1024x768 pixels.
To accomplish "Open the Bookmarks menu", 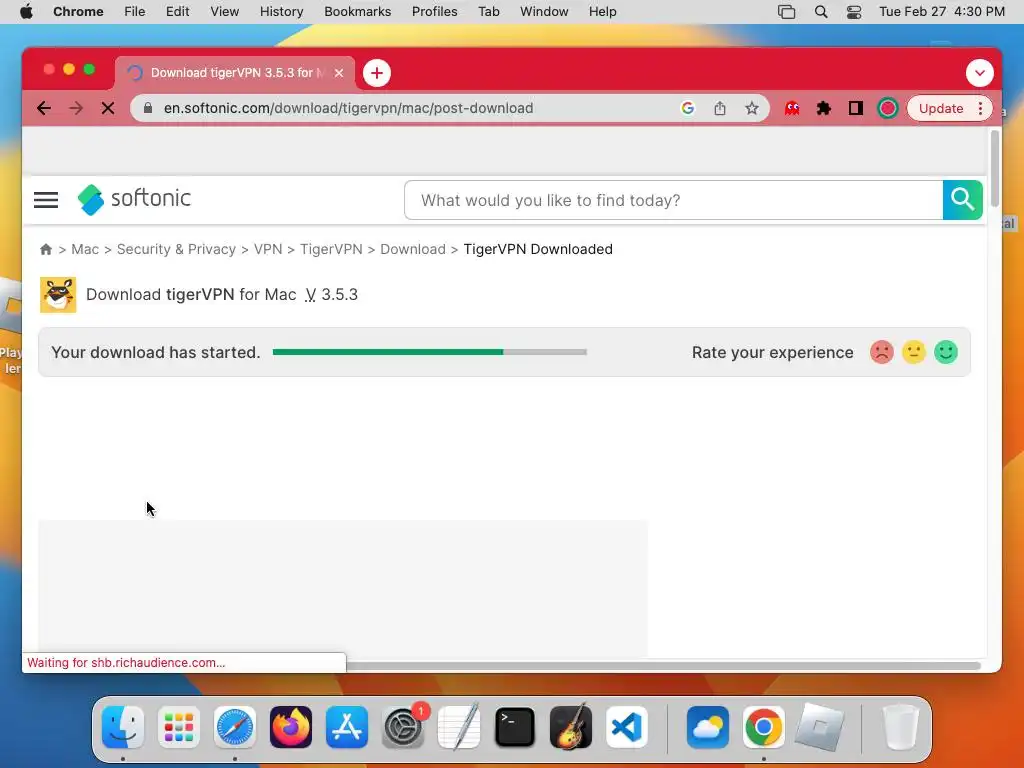I will coord(357,12).
